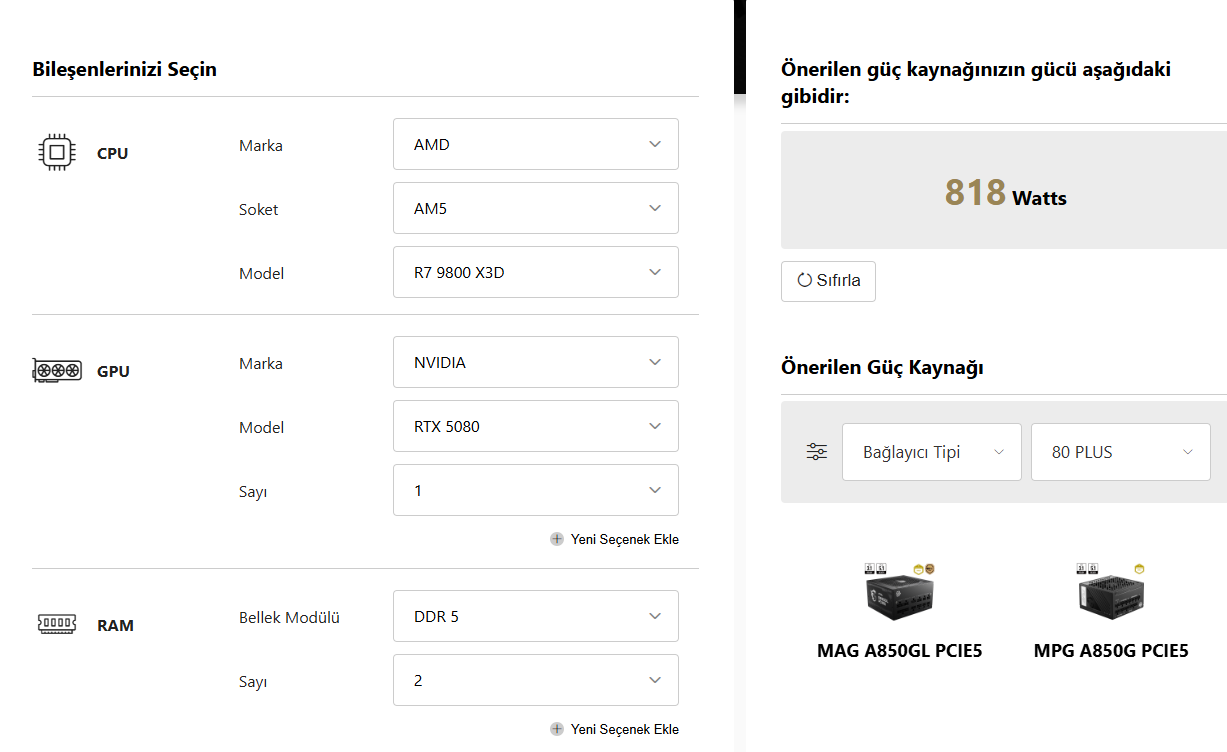Click the CPU chip icon
1227x752 pixels.
click(x=57, y=153)
